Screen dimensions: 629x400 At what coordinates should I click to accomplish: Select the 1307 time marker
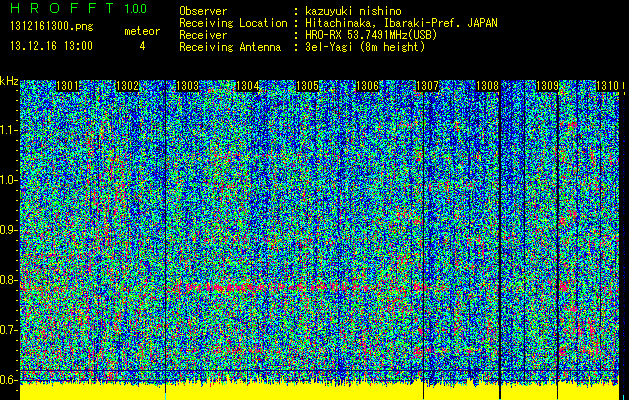428,87
